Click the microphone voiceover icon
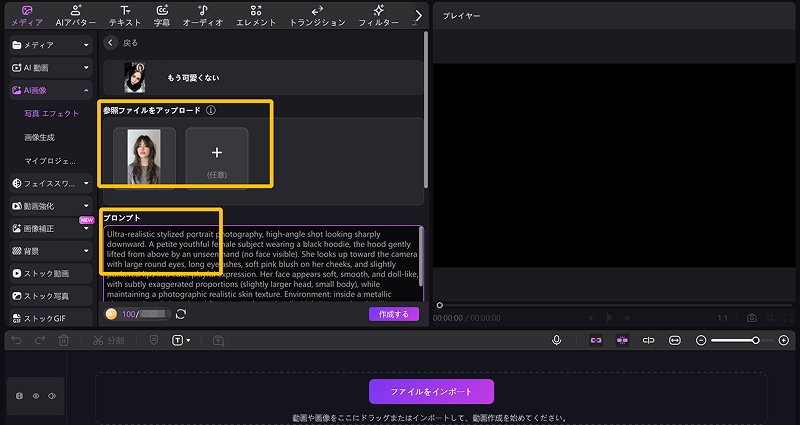Image resolution: width=800 pixels, height=425 pixels. coord(556,340)
